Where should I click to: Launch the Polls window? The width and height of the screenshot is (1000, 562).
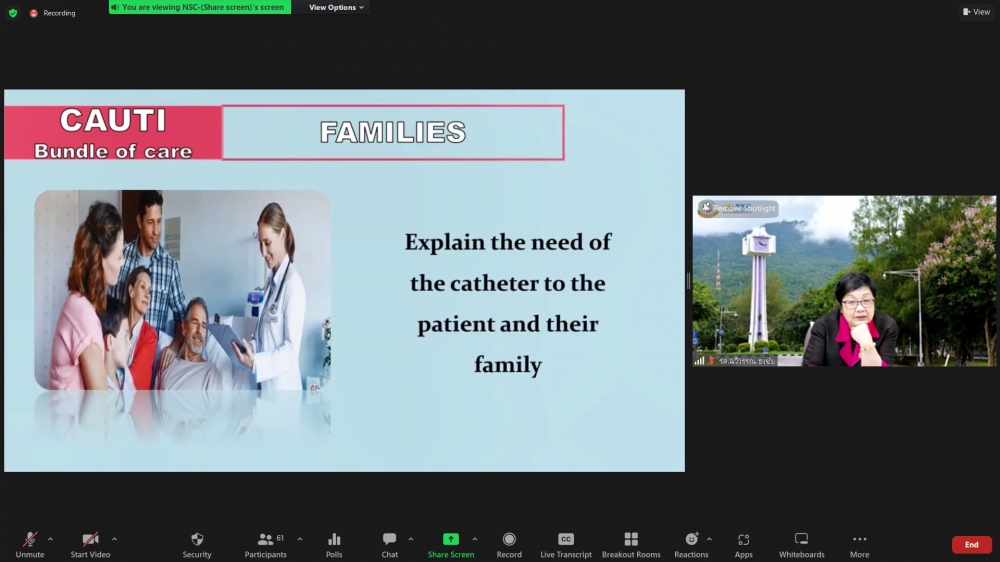point(334,545)
